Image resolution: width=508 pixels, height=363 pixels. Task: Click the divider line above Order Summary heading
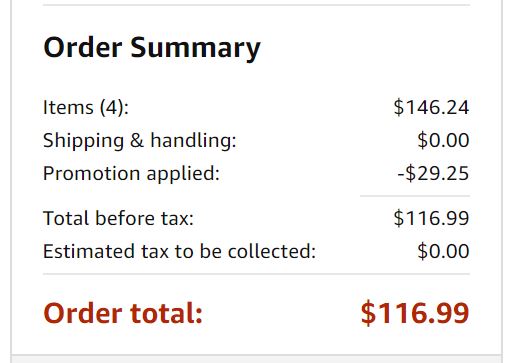point(256,5)
